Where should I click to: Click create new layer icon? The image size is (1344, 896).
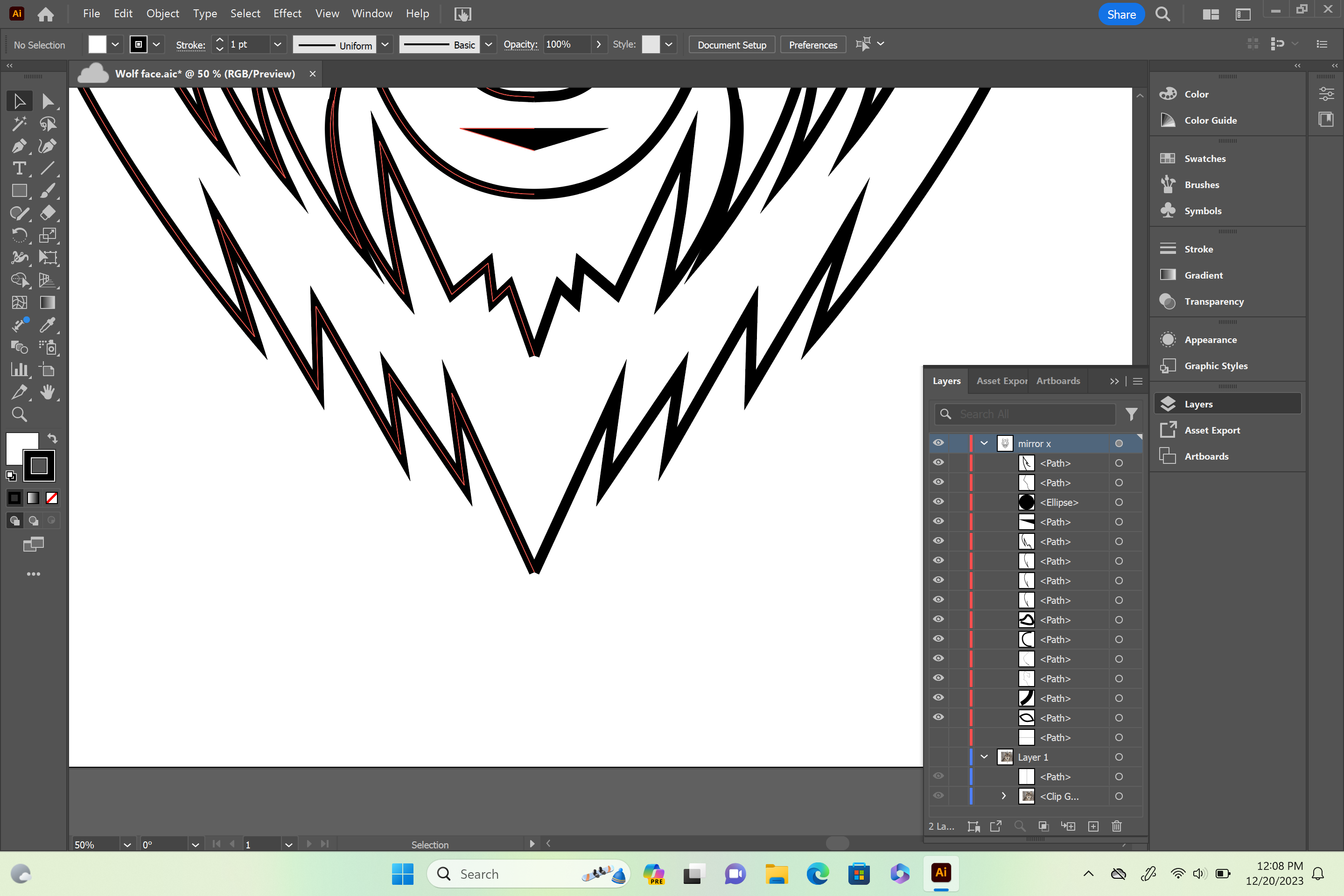point(1093,826)
